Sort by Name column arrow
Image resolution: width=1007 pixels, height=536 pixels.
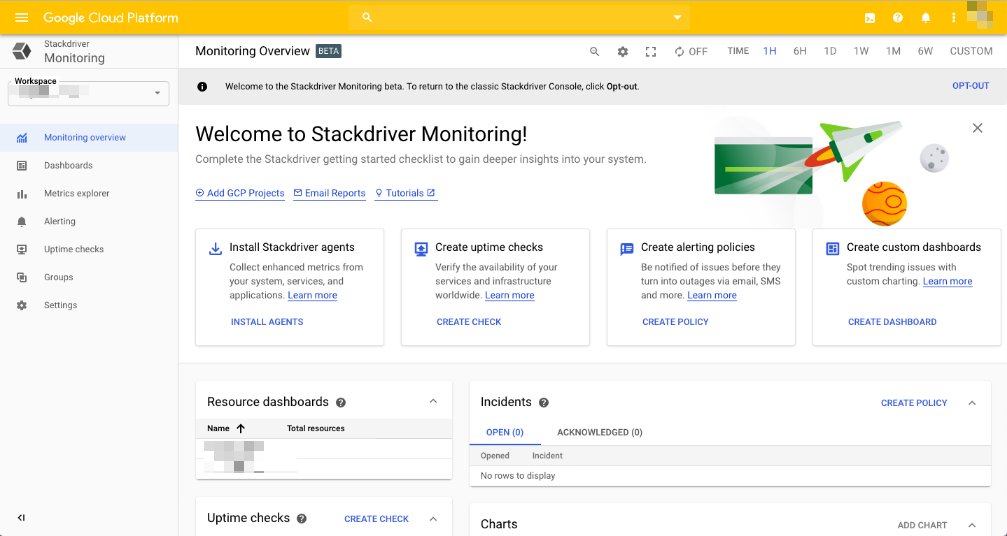[x=241, y=428]
